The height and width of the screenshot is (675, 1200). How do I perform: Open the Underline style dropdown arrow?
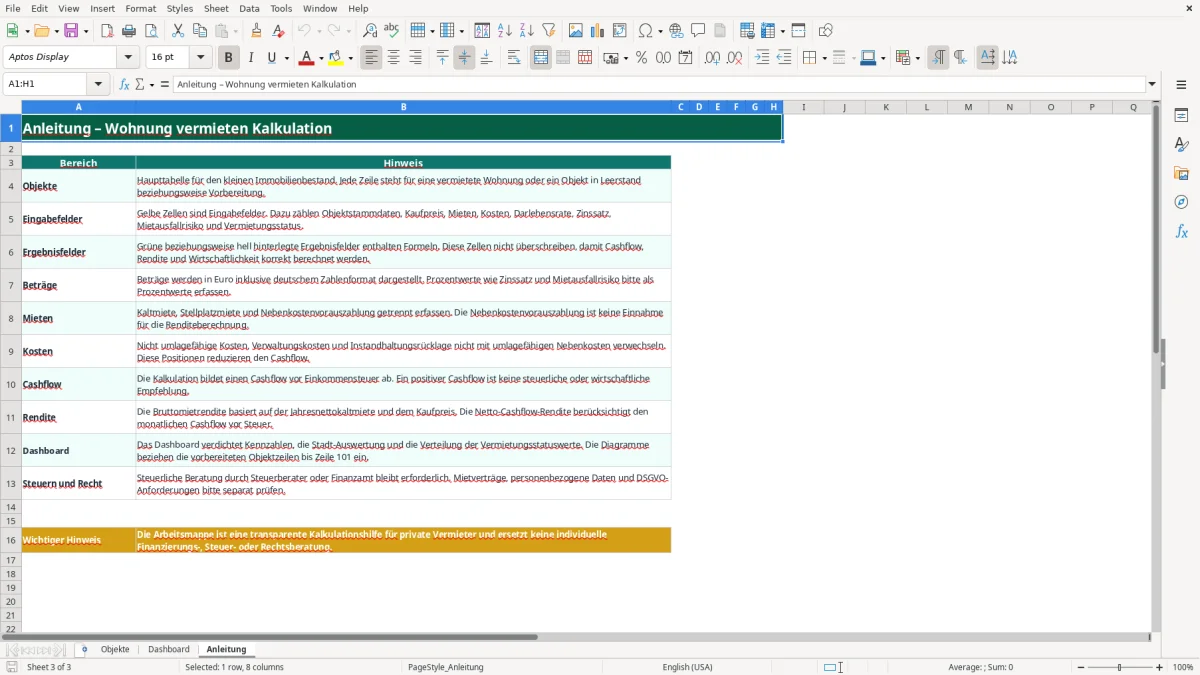[x=286, y=58]
